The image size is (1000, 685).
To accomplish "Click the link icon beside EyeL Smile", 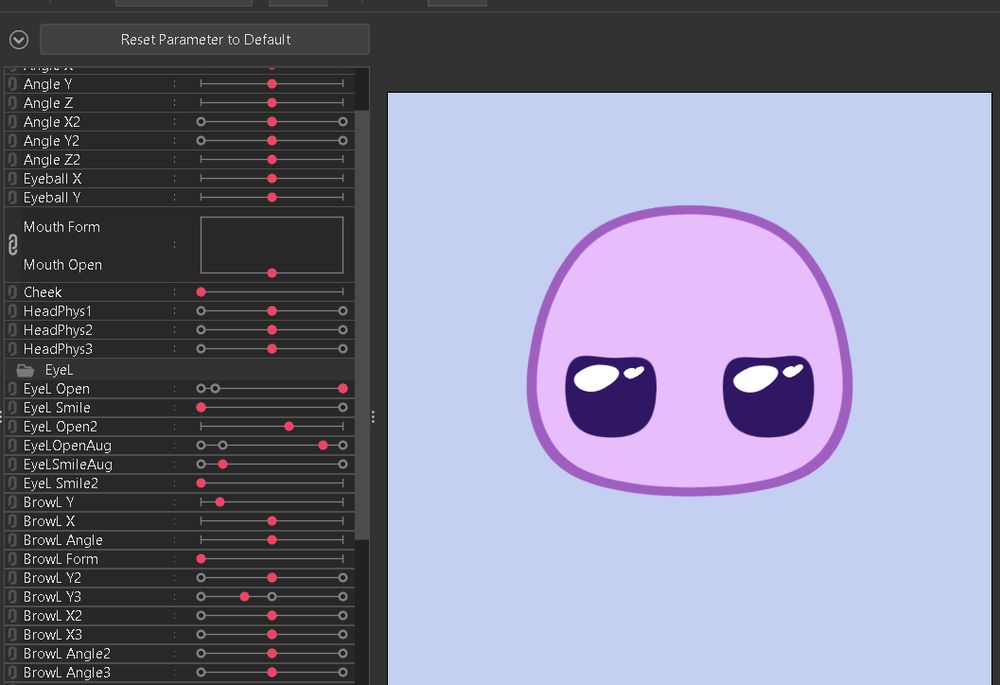I will 11,407.
